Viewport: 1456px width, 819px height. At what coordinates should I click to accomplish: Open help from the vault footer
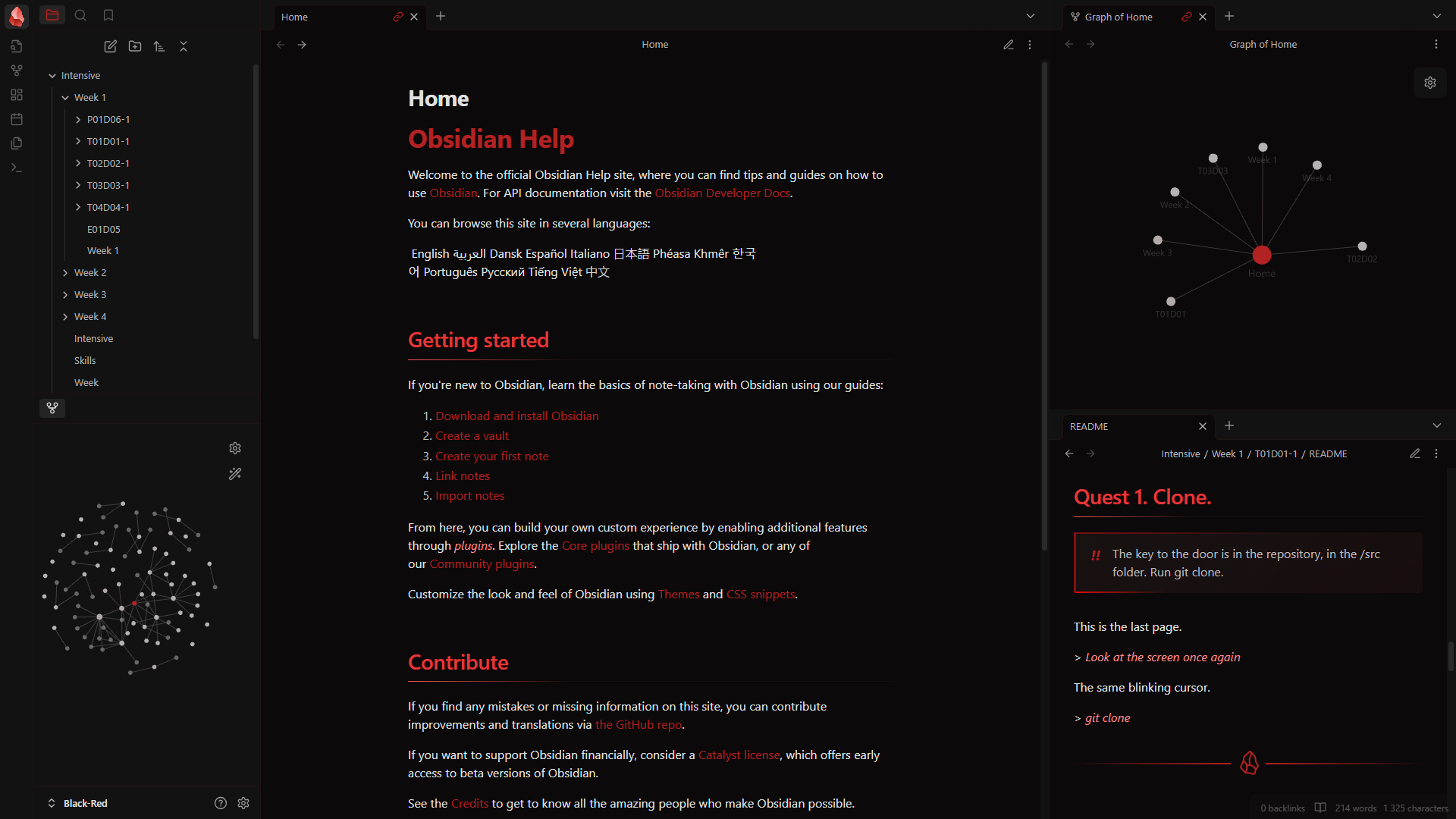221,803
